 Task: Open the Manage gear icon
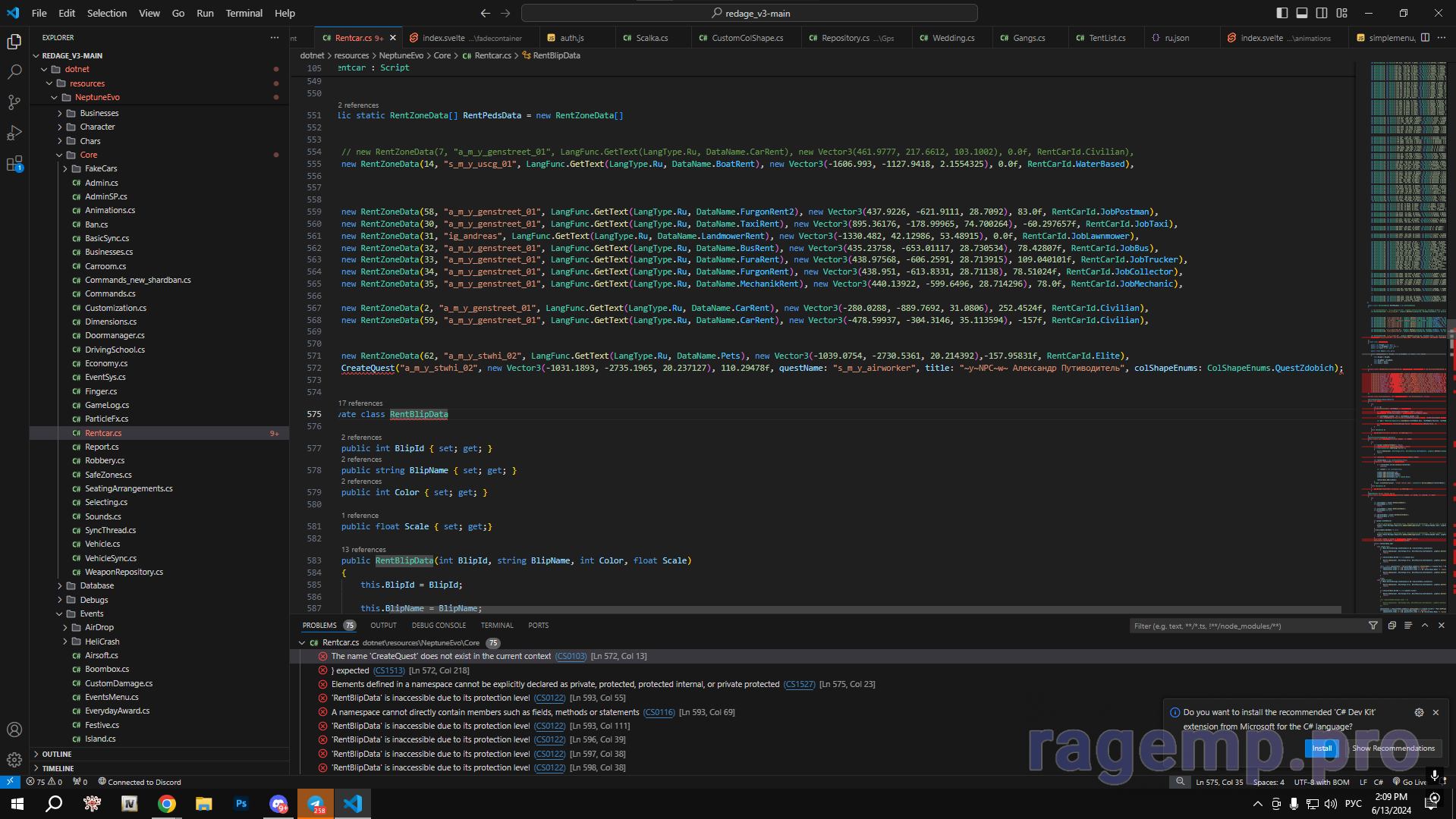tap(14, 760)
